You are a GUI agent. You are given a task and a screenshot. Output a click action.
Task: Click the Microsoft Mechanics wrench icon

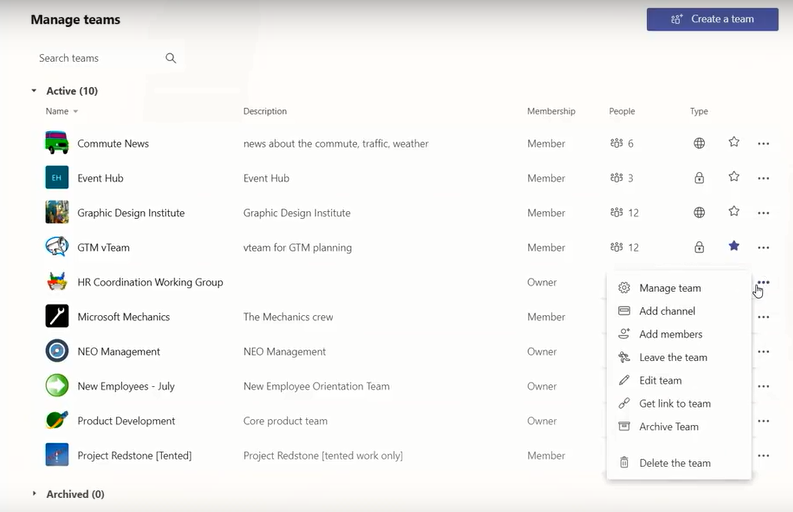(57, 317)
